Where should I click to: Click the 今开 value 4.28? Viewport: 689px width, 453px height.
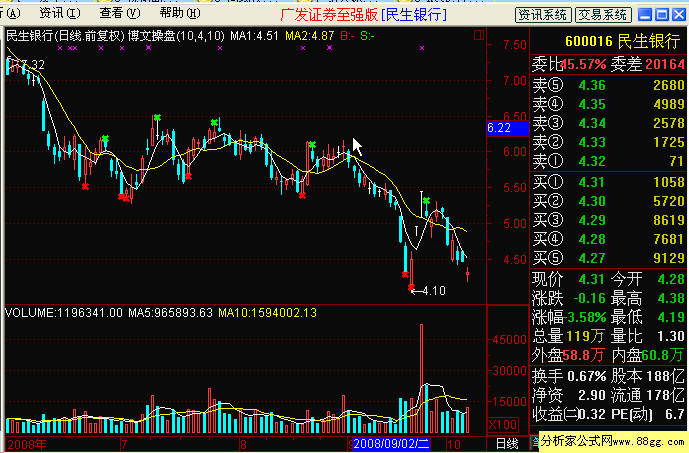[x=671, y=279]
